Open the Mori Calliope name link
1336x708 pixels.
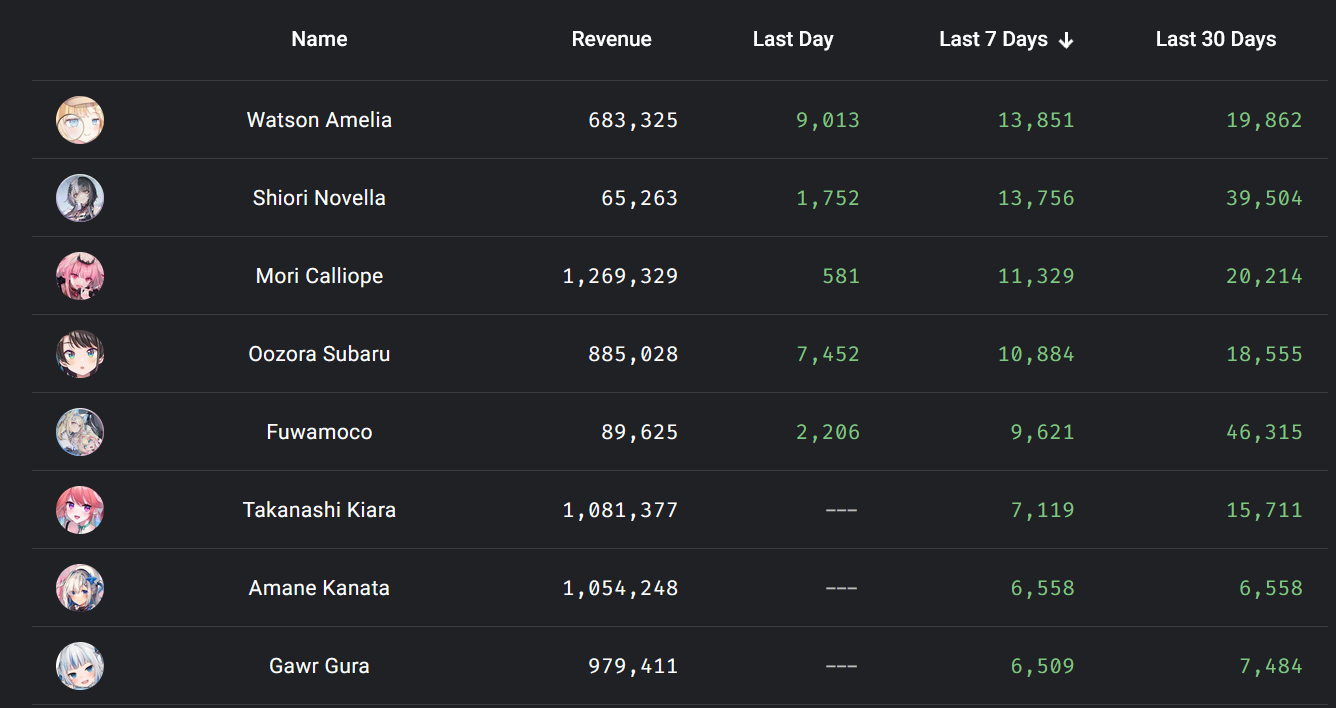(x=319, y=276)
